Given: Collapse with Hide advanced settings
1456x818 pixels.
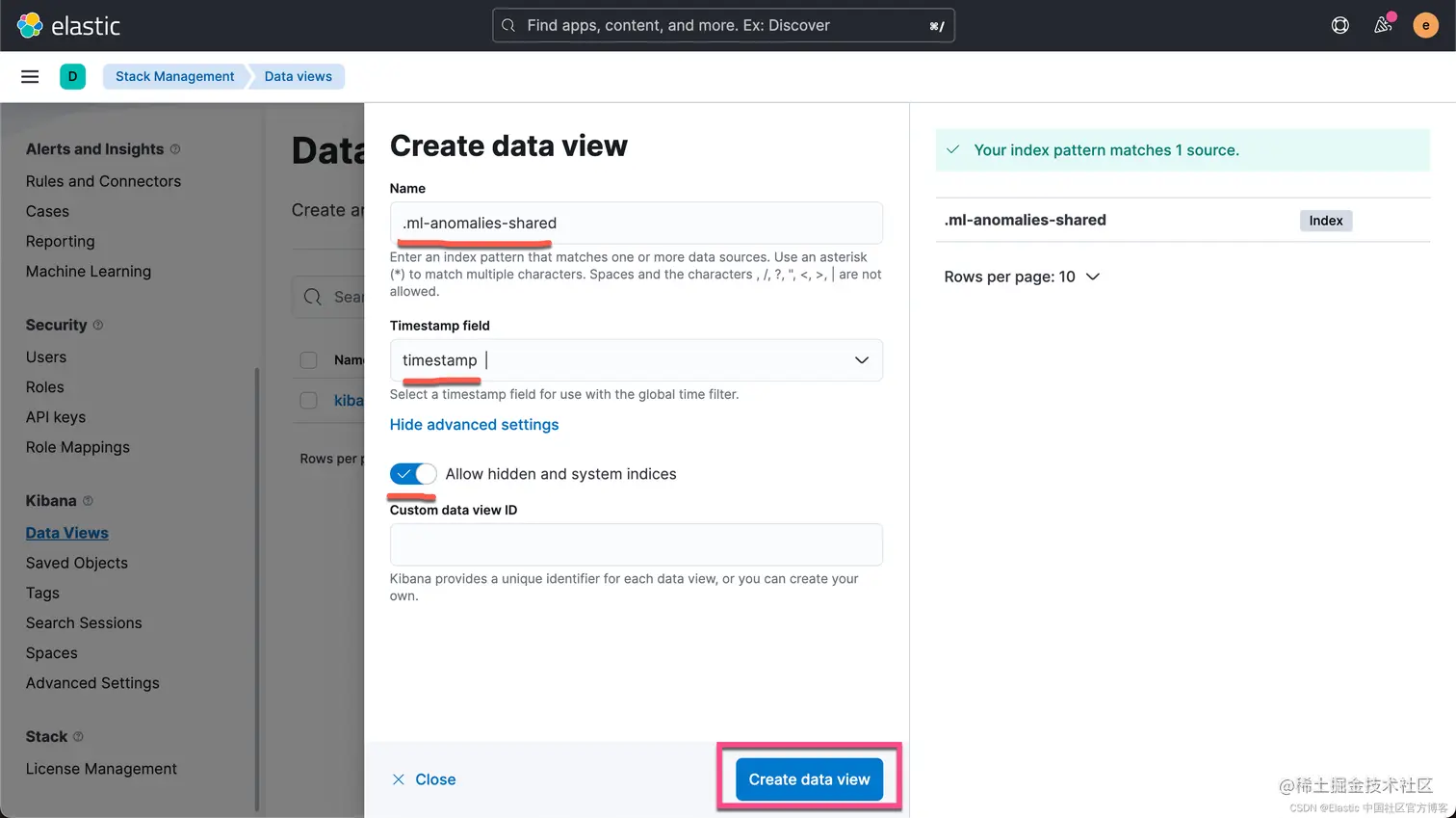Looking at the screenshot, I should pos(474,425).
